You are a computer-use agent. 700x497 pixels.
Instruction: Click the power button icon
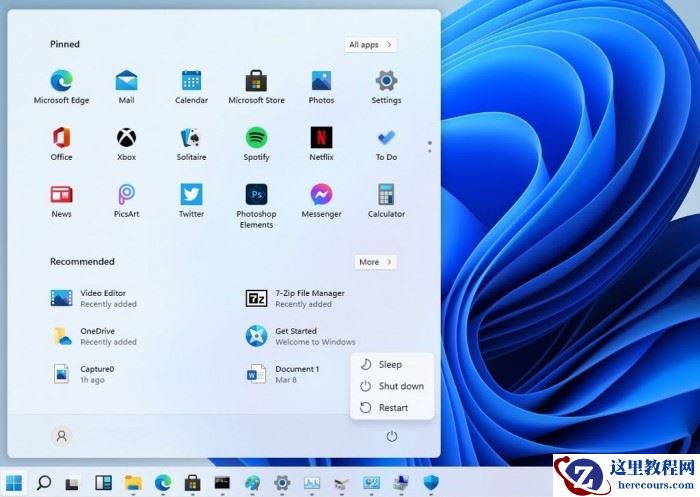tap(392, 436)
